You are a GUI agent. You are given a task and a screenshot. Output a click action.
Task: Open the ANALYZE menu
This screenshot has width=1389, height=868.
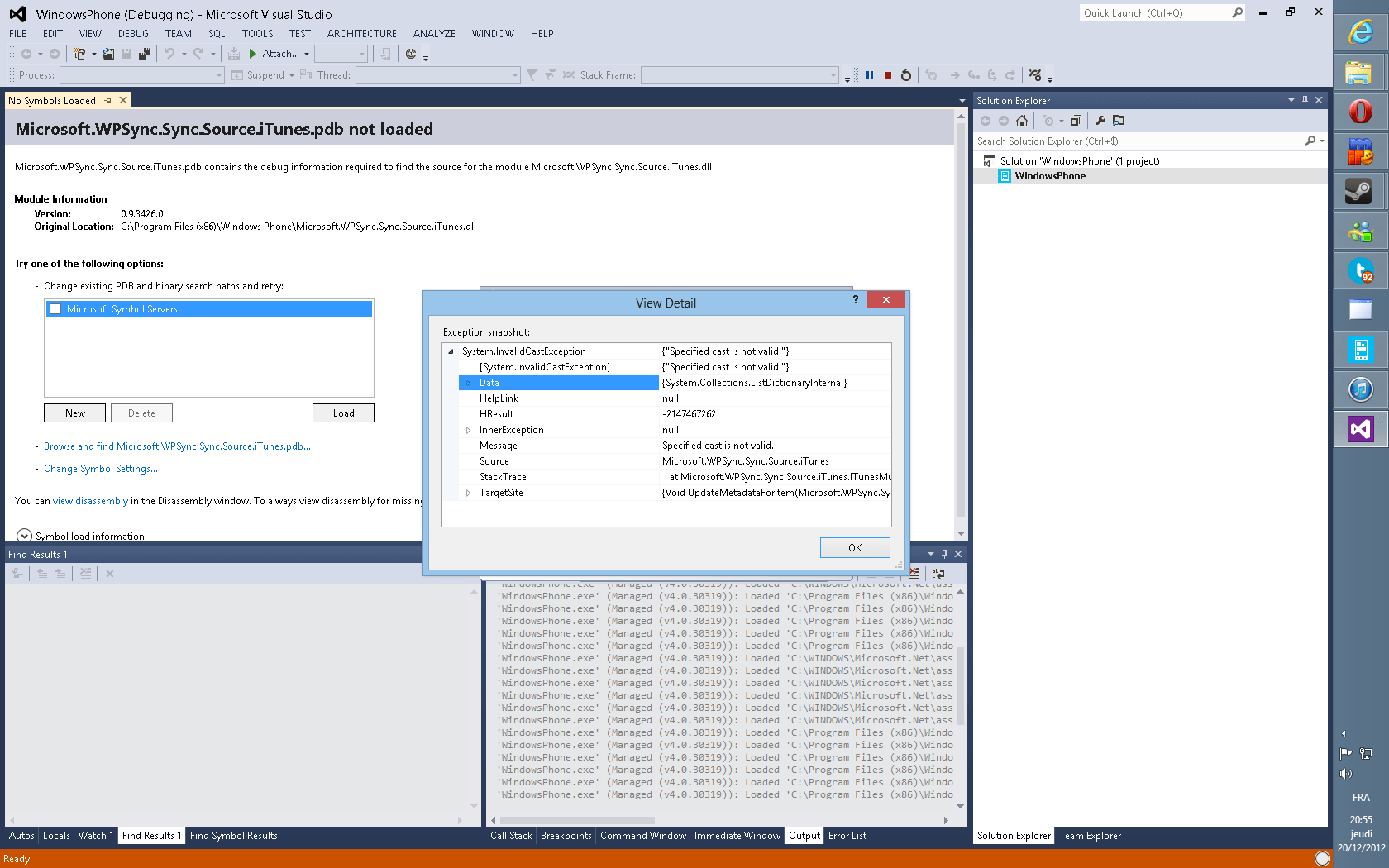tap(434, 34)
